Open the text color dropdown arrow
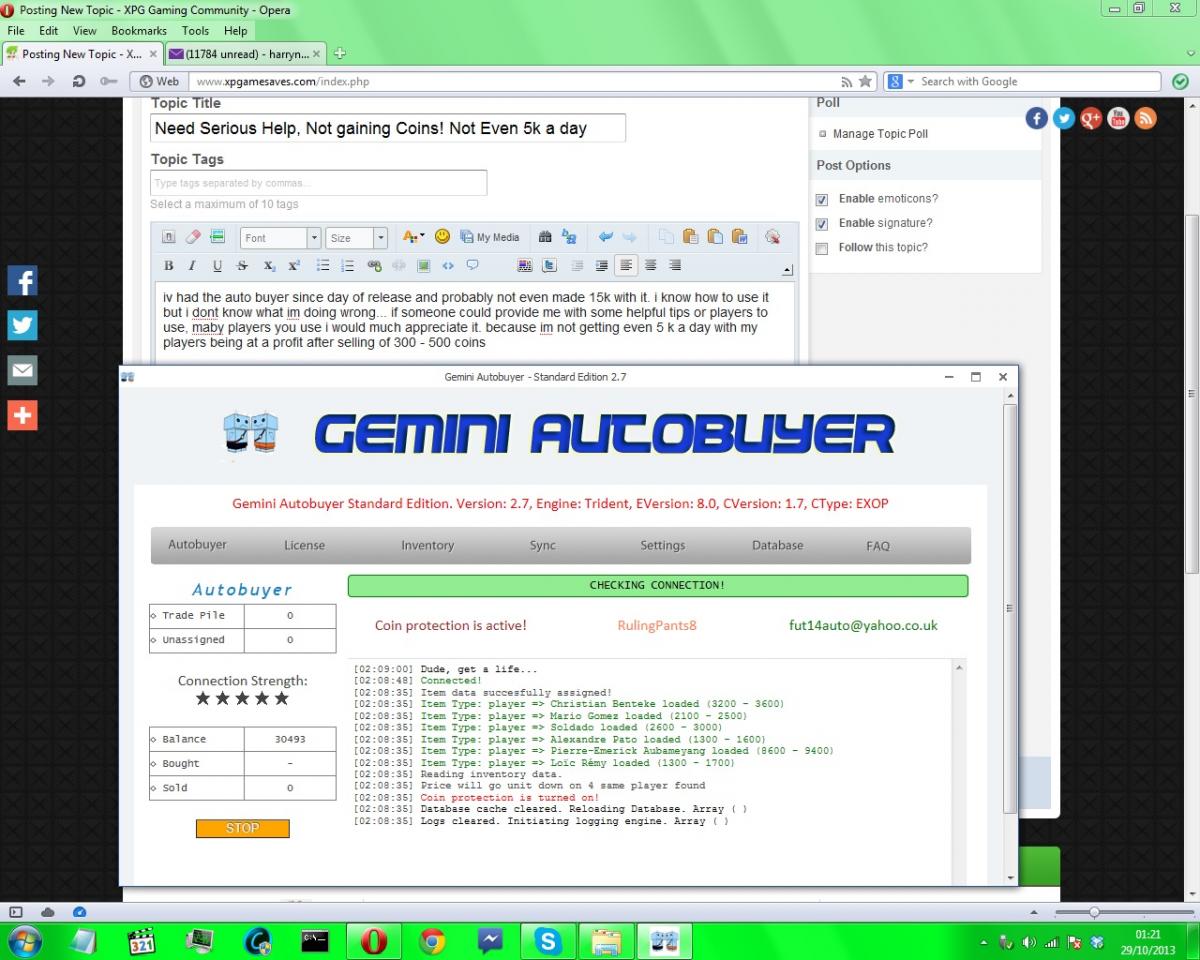Screen dimensions: 1200x960 coord(422,237)
